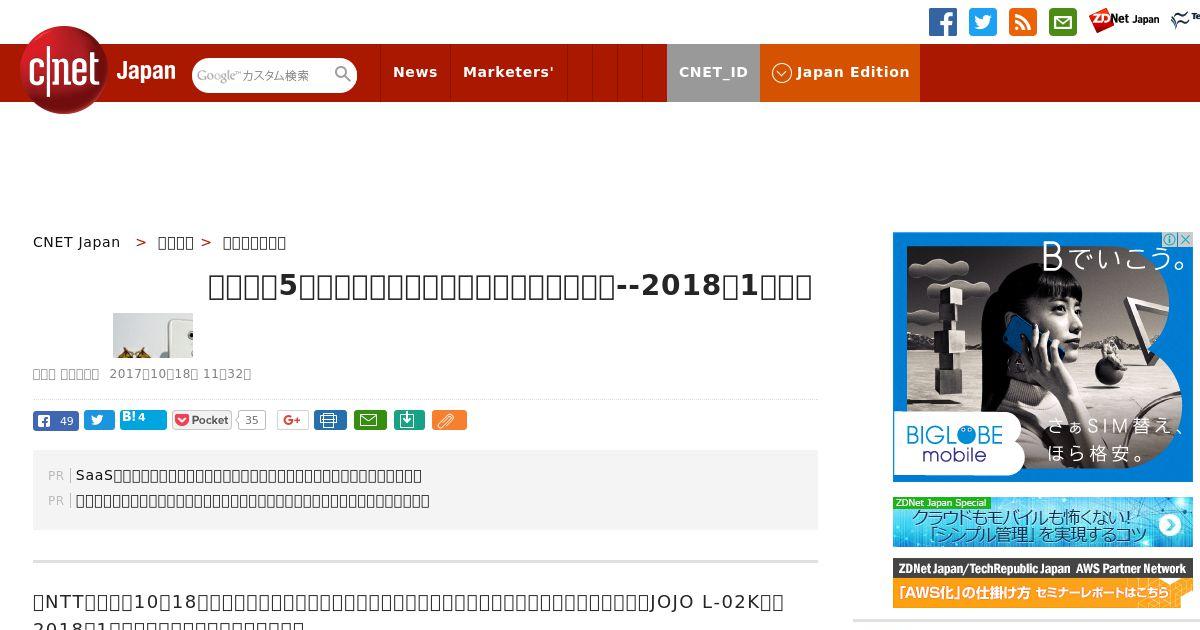Close the BIGLOBE ad with X icon

point(1185,240)
